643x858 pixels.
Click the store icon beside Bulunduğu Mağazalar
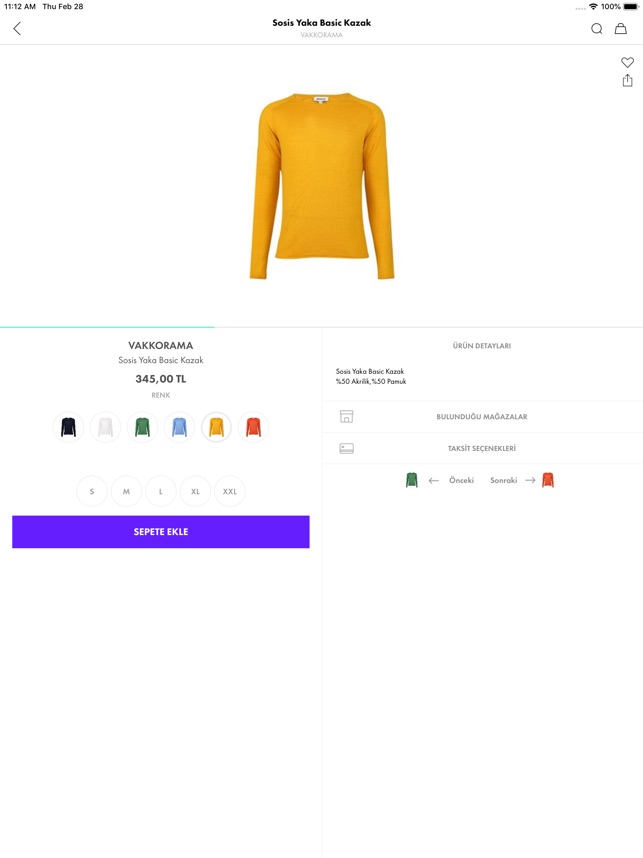coord(346,416)
